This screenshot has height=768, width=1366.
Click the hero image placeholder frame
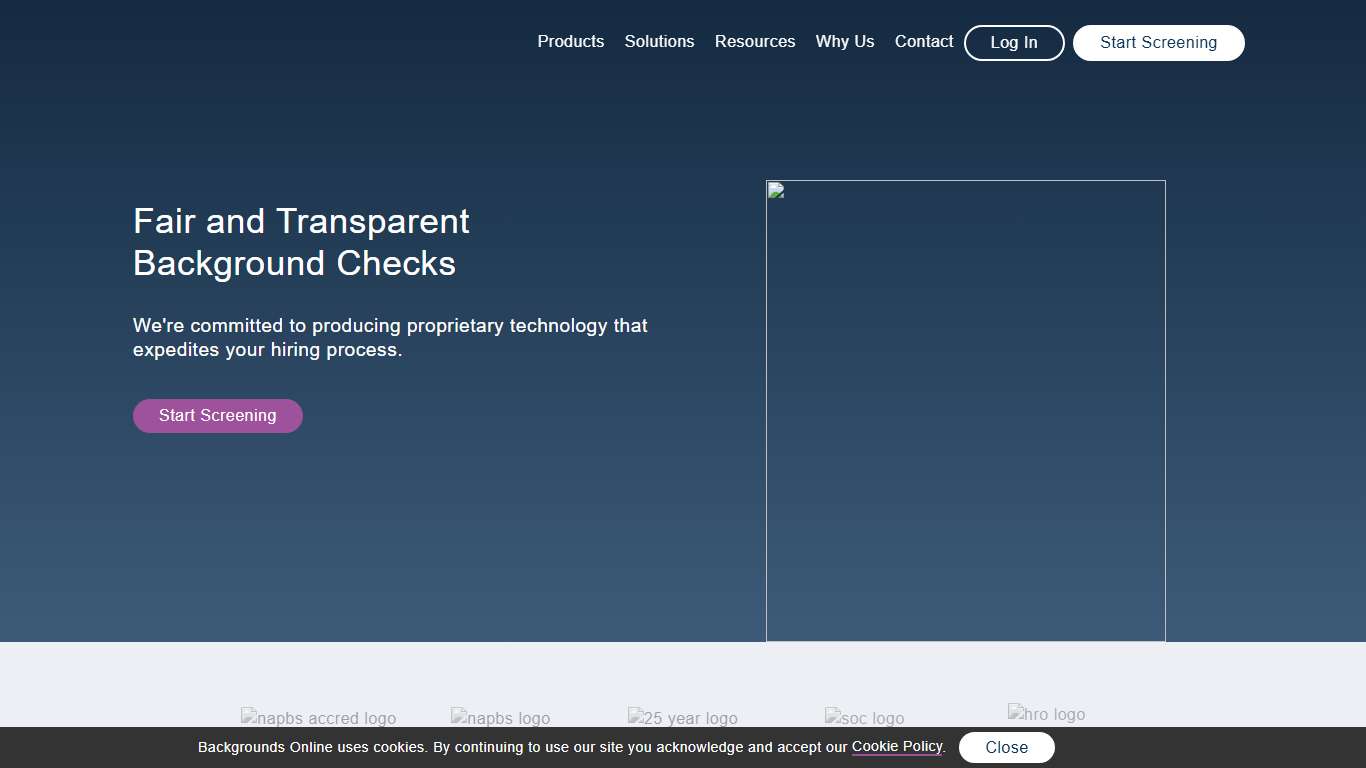[965, 410]
